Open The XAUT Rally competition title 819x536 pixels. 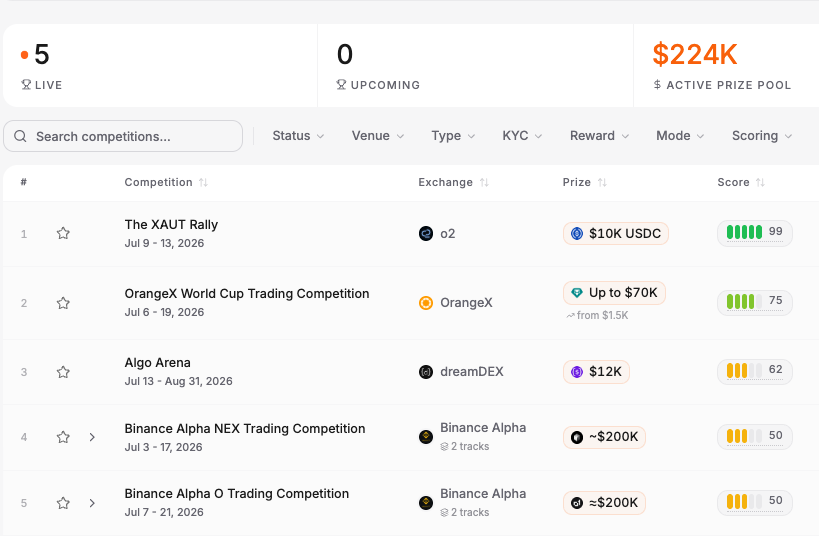coord(171,224)
